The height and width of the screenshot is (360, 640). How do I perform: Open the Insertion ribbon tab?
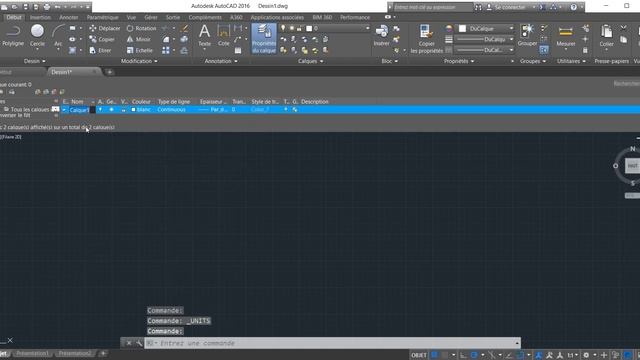point(40,17)
